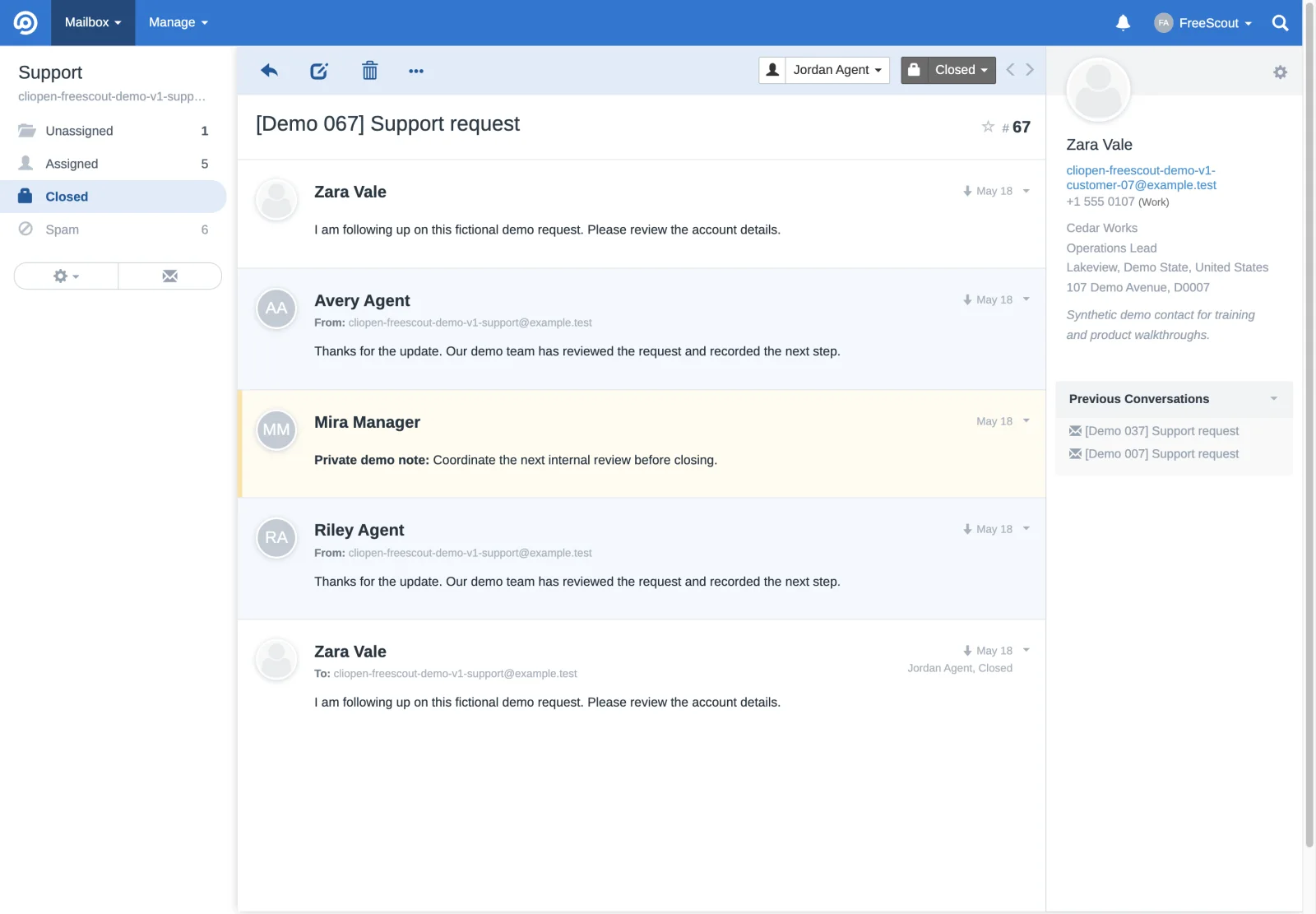Open the Unassigned folder
This screenshot has width=1316, height=914.
114,131
